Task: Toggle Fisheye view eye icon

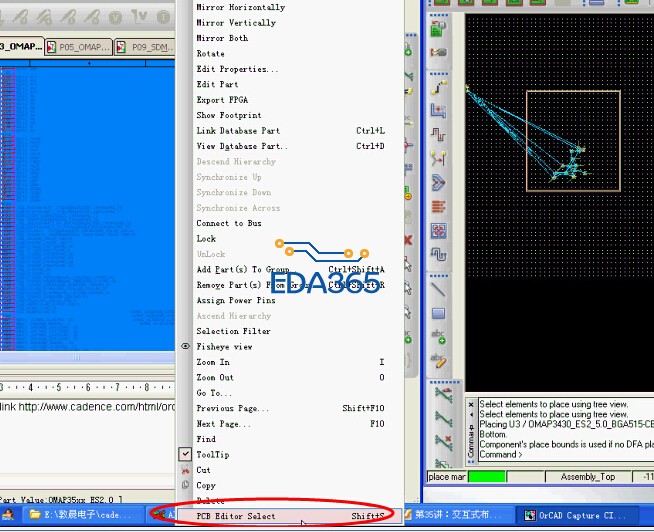Action: 186,346
